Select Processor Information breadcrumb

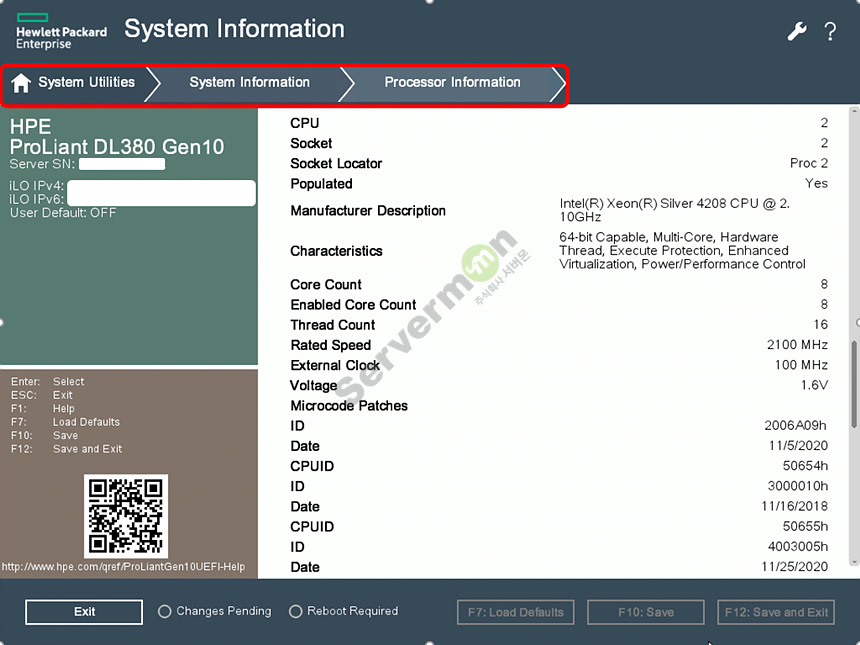click(x=452, y=82)
